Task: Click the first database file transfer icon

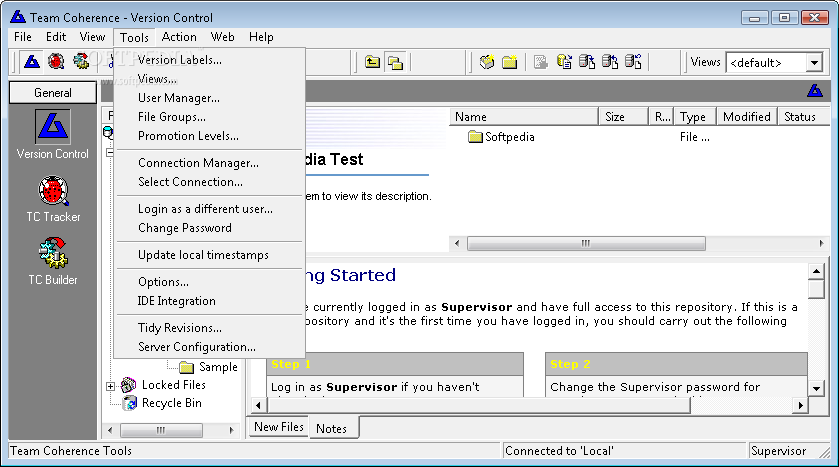Action: pos(564,63)
